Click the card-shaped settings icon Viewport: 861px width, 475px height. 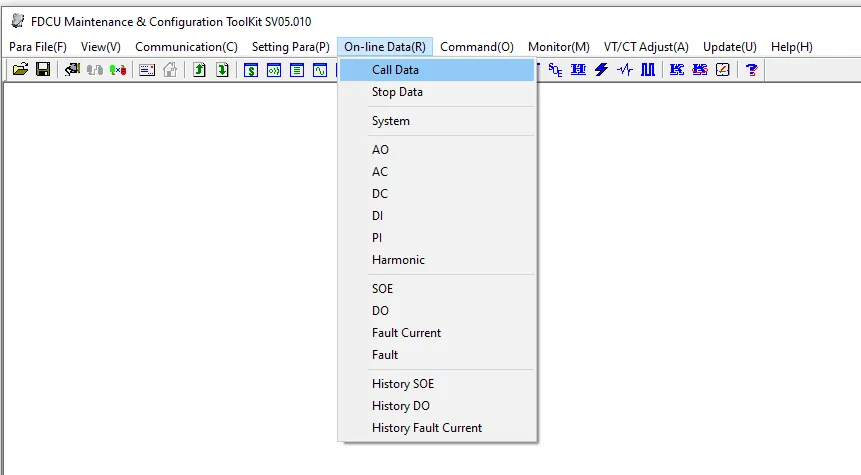[147, 70]
